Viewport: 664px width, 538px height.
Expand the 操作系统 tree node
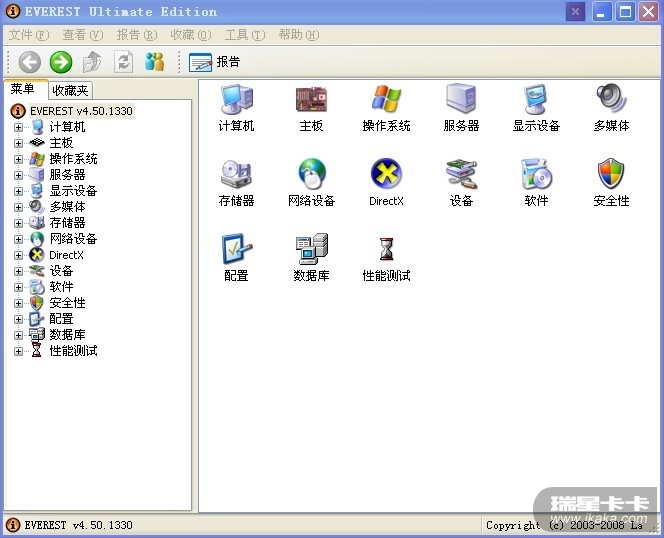pyautogui.click(x=18, y=159)
